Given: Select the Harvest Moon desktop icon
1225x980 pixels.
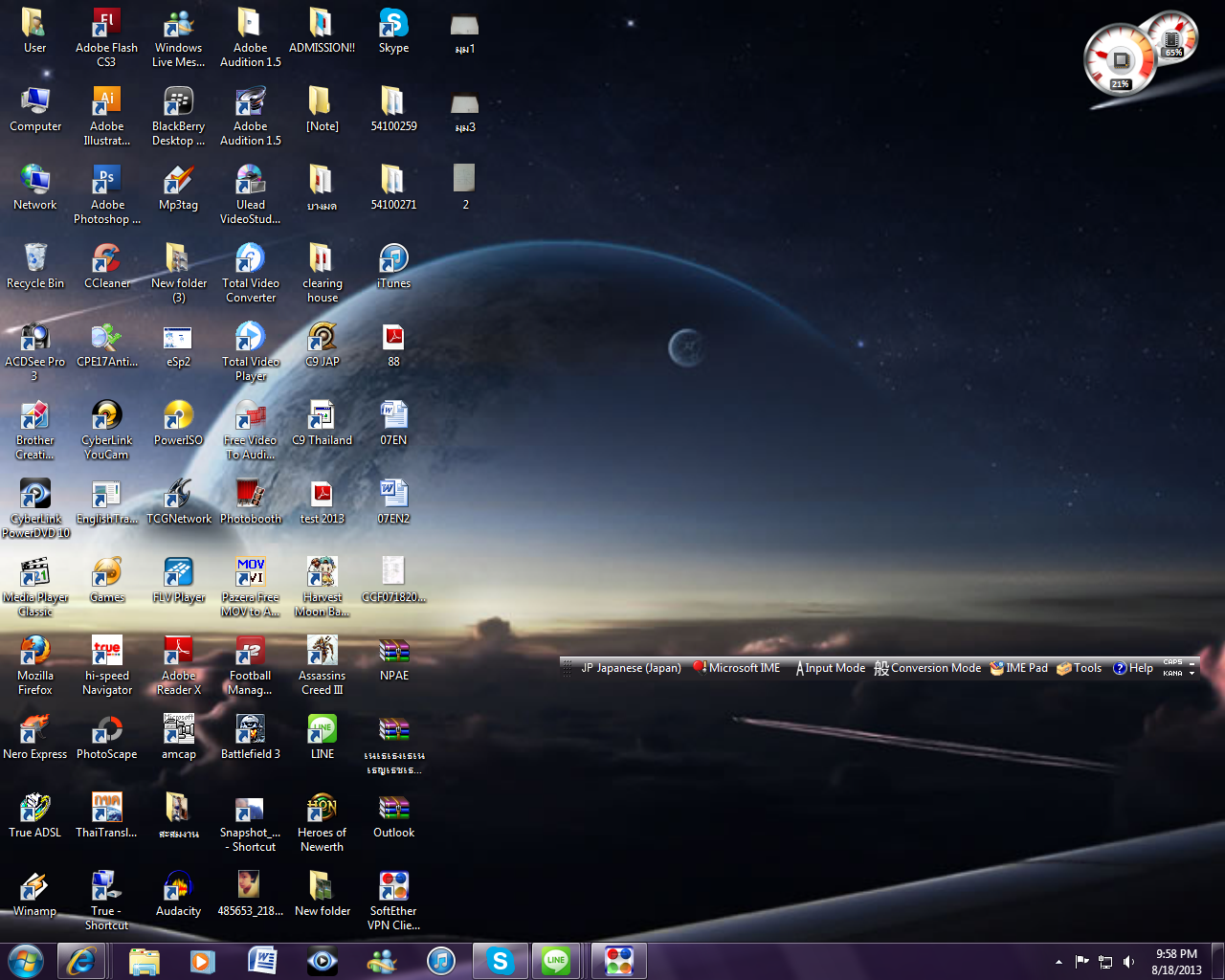Looking at the screenshot, I should point(322,587).
